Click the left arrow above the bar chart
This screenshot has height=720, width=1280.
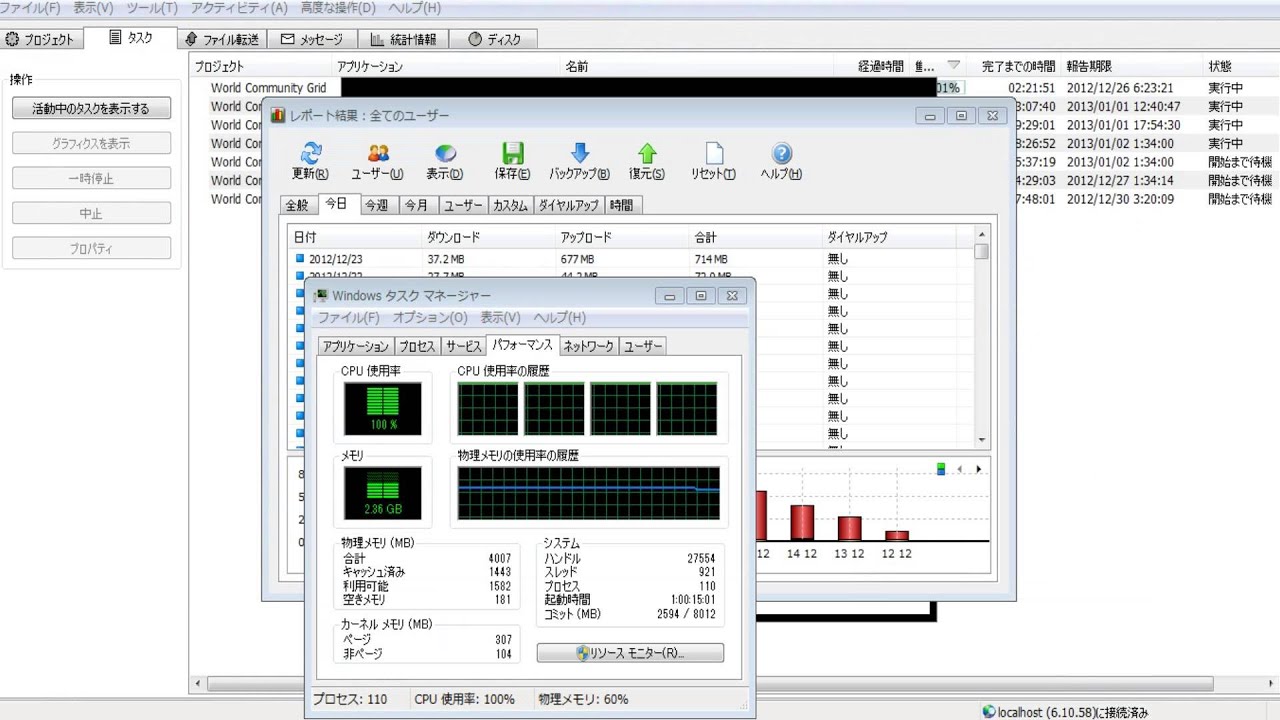point(960,469)
